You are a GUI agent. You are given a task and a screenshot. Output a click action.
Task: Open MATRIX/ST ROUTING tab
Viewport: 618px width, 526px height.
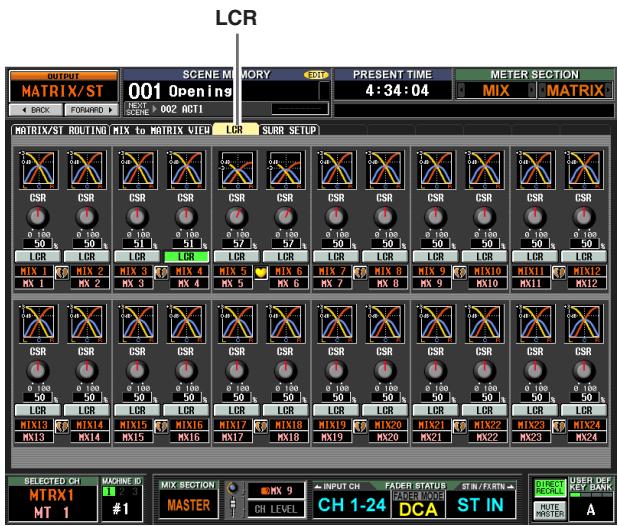point(61,130)
